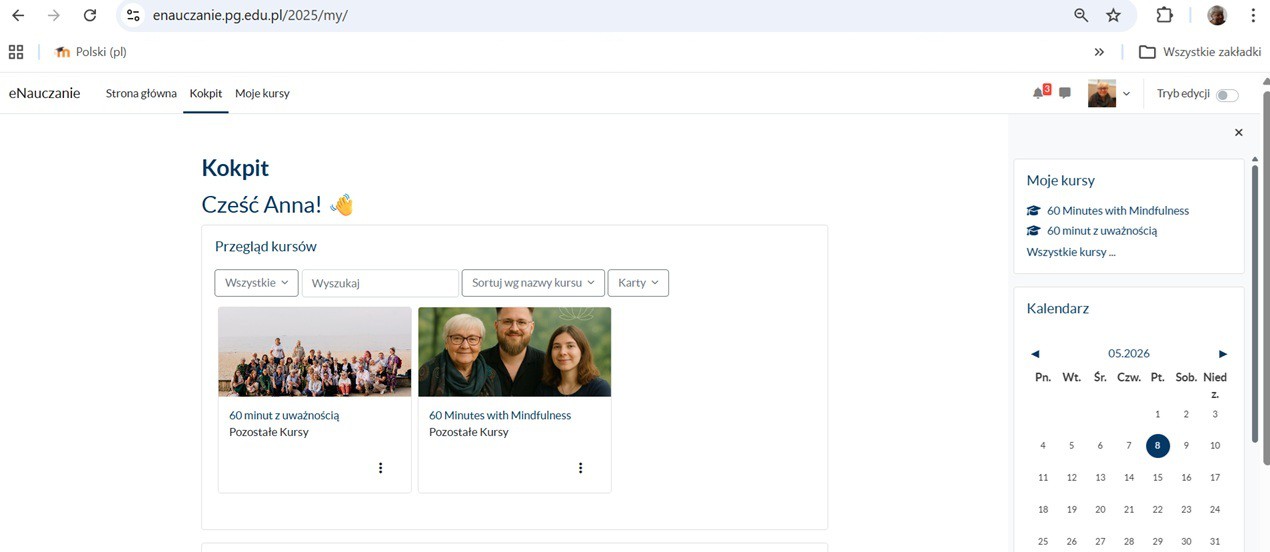This screenshot has height=552, width=1270.
Task: Show more bookmarks with the double chevron
Action: (1099, 52)
